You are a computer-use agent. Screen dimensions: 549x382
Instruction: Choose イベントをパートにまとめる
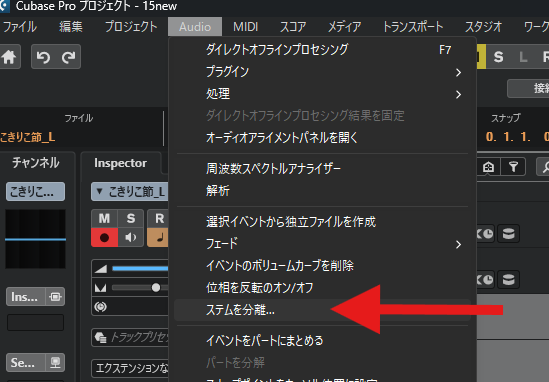pos(322,341)
